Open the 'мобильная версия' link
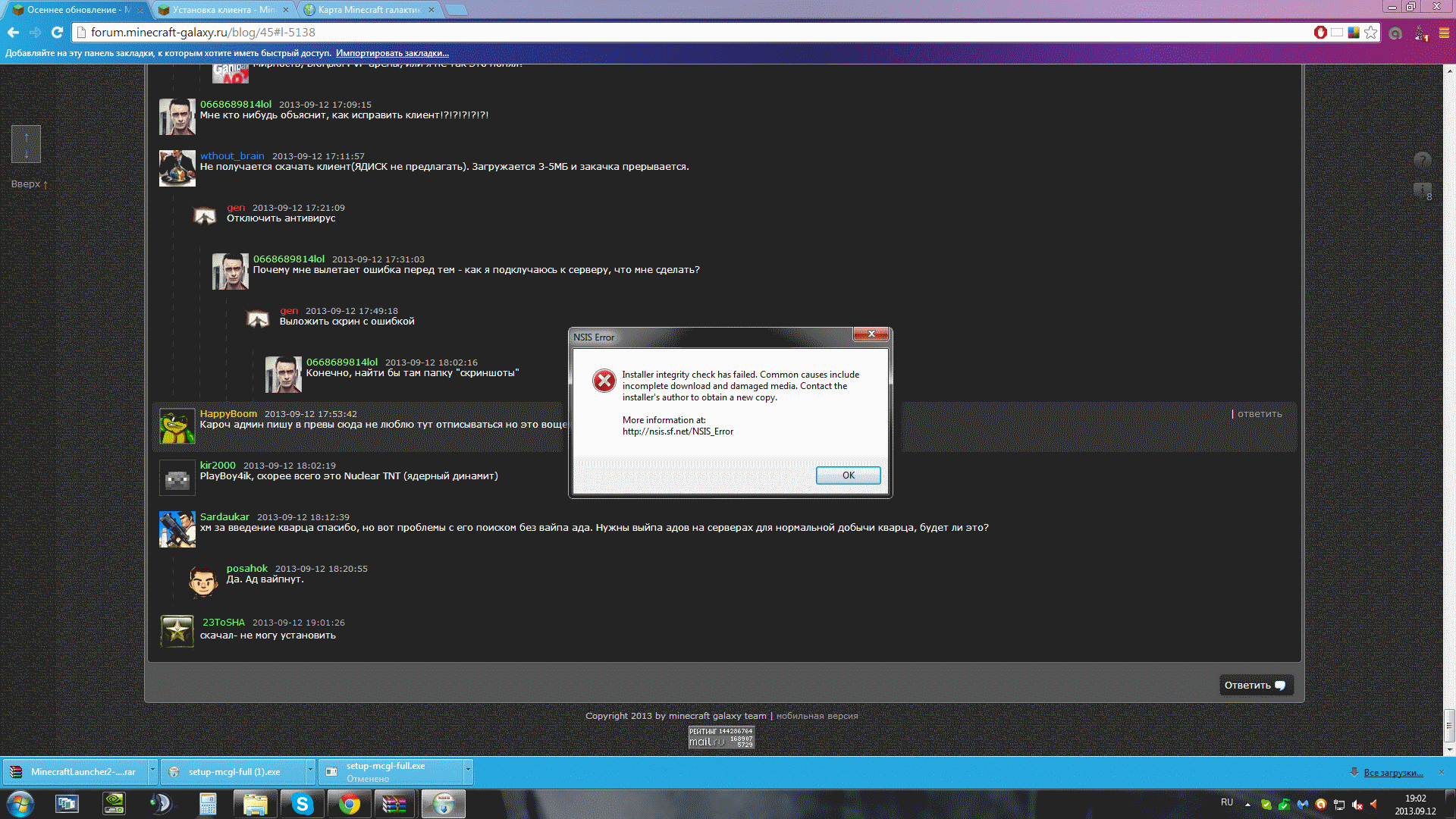The width and height of the screenshot is (1456, 819). [x=817, y=715]
